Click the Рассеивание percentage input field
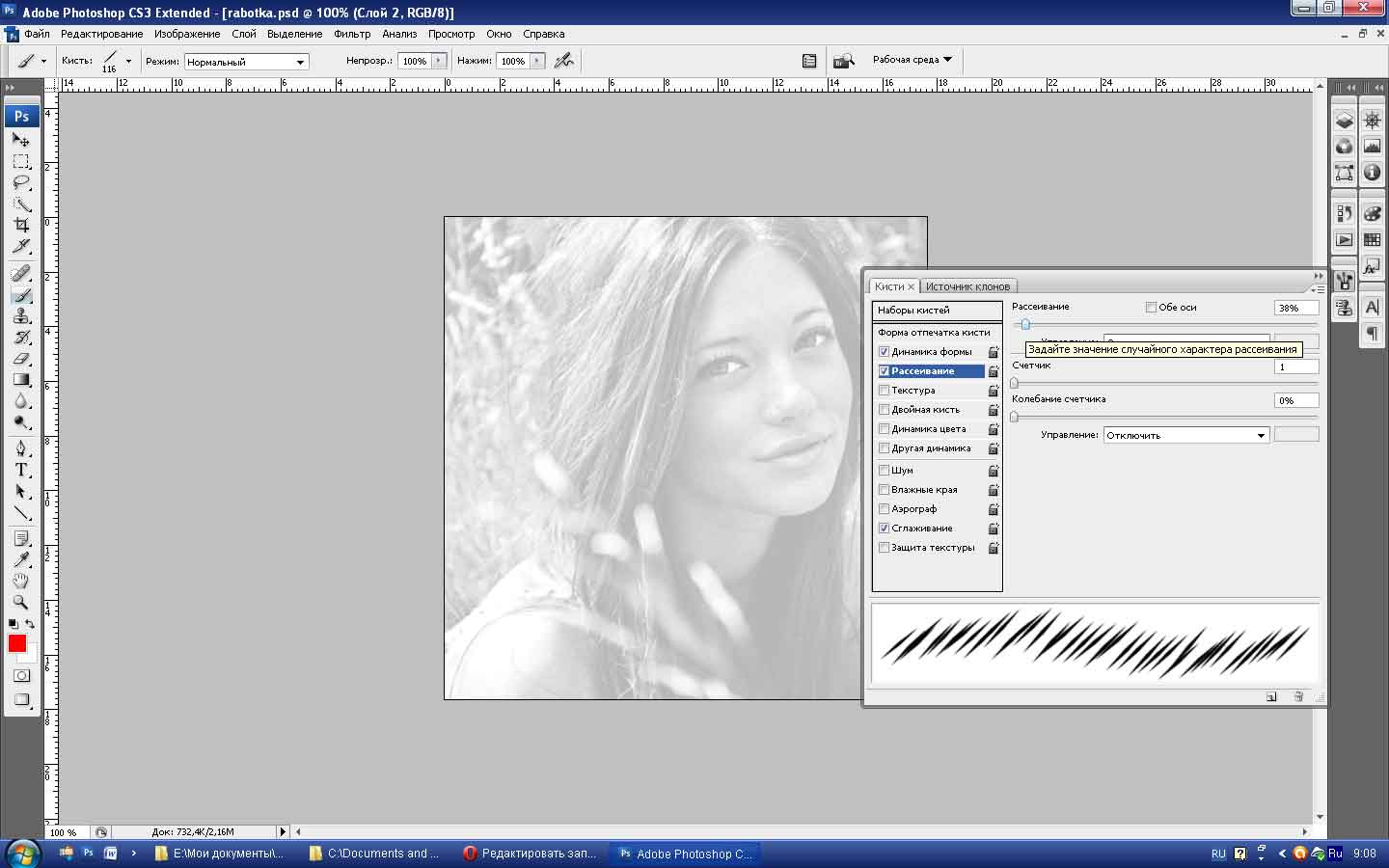1389x868 pixels. point(1294,309)
